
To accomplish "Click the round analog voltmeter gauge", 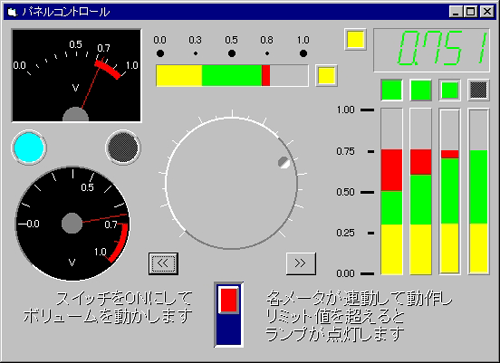I will tap(73, 223).
